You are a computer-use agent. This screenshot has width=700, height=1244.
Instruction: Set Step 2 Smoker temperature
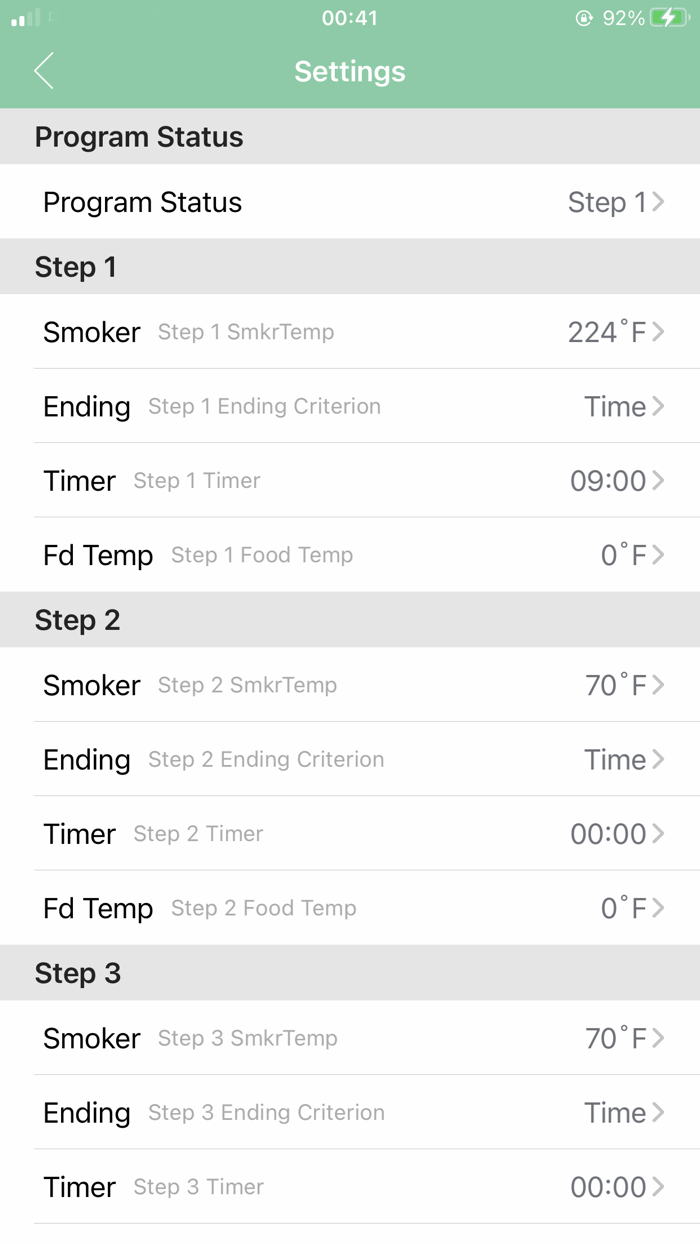[x=350, y=685]
